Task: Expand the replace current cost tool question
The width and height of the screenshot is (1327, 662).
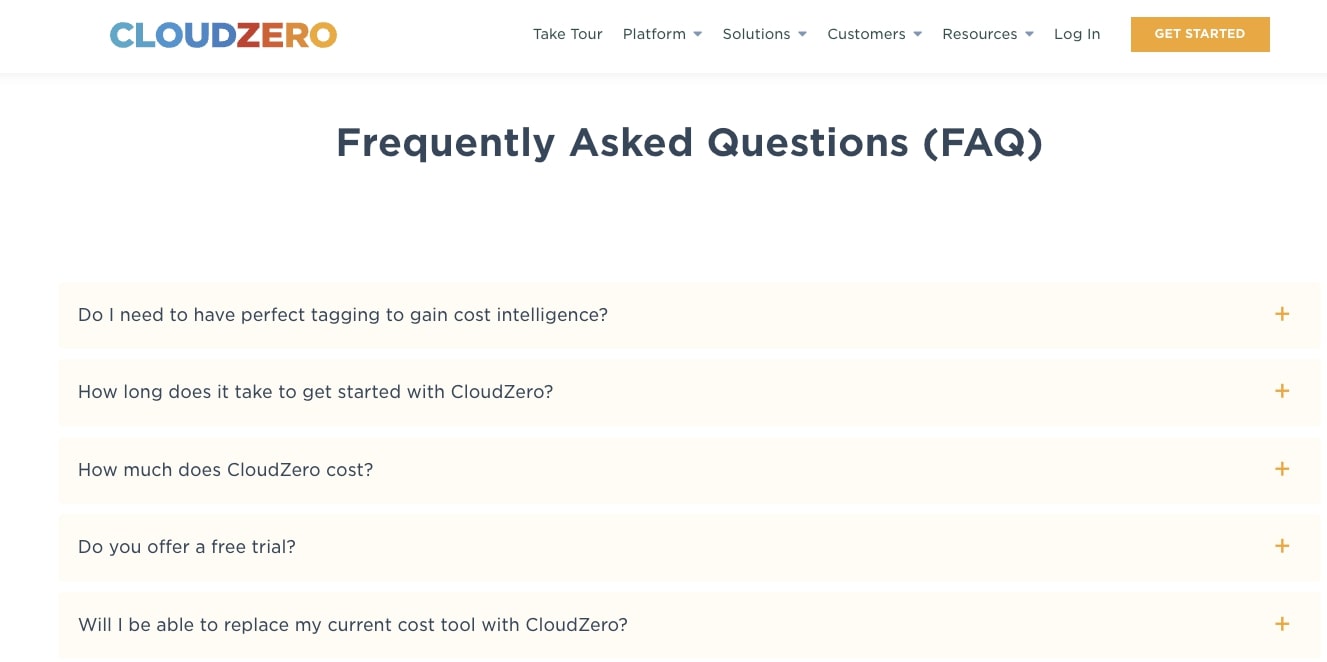Action: (x=689, y=625)
